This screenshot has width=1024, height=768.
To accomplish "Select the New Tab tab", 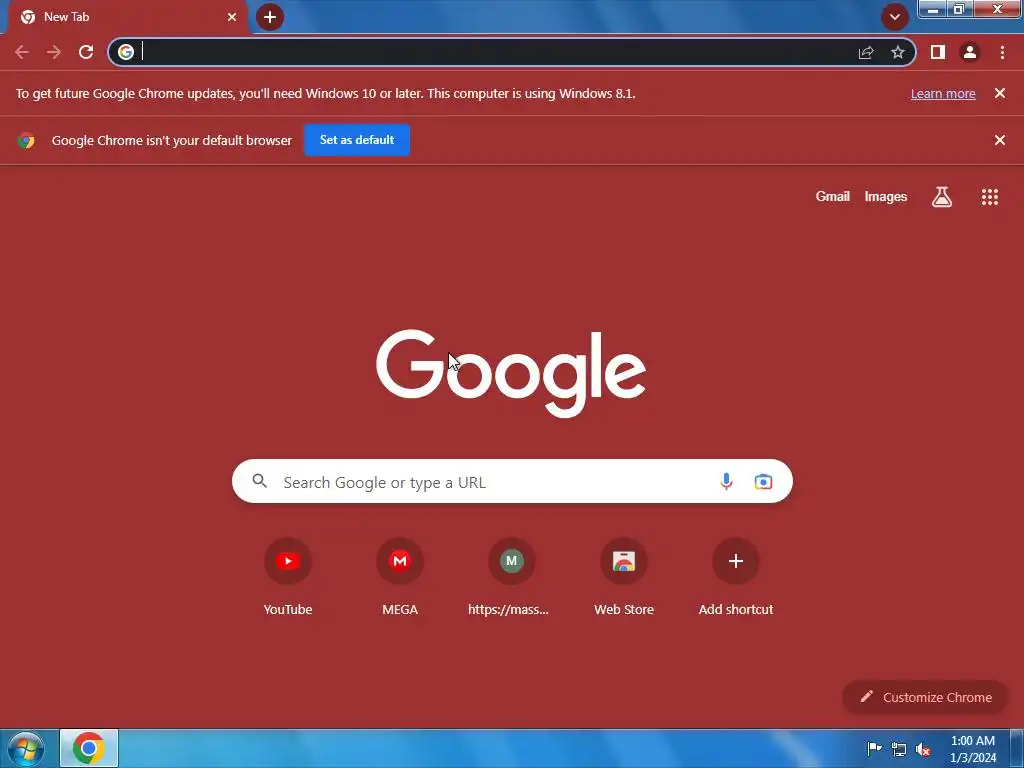I will click(127, 17).
